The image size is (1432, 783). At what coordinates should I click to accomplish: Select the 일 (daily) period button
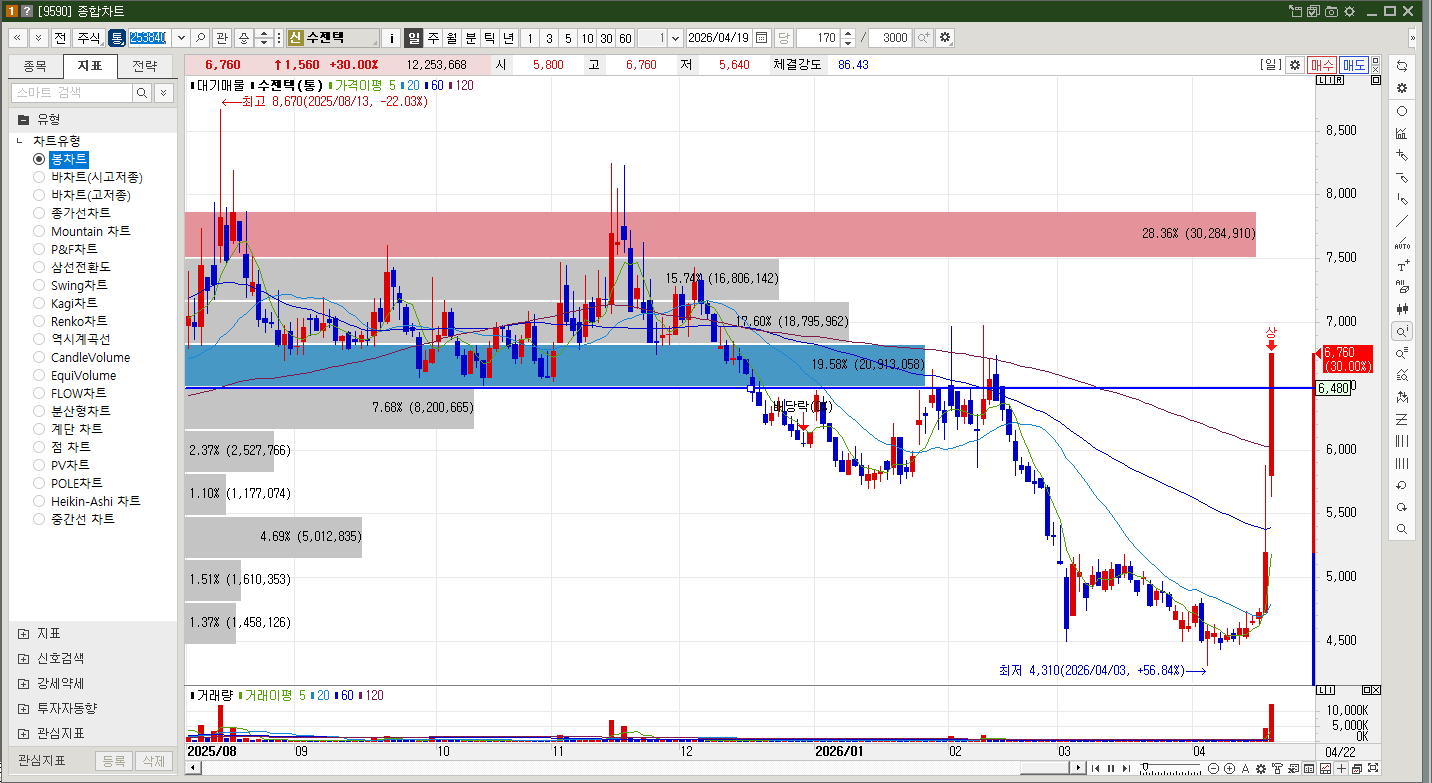[414, 38]
